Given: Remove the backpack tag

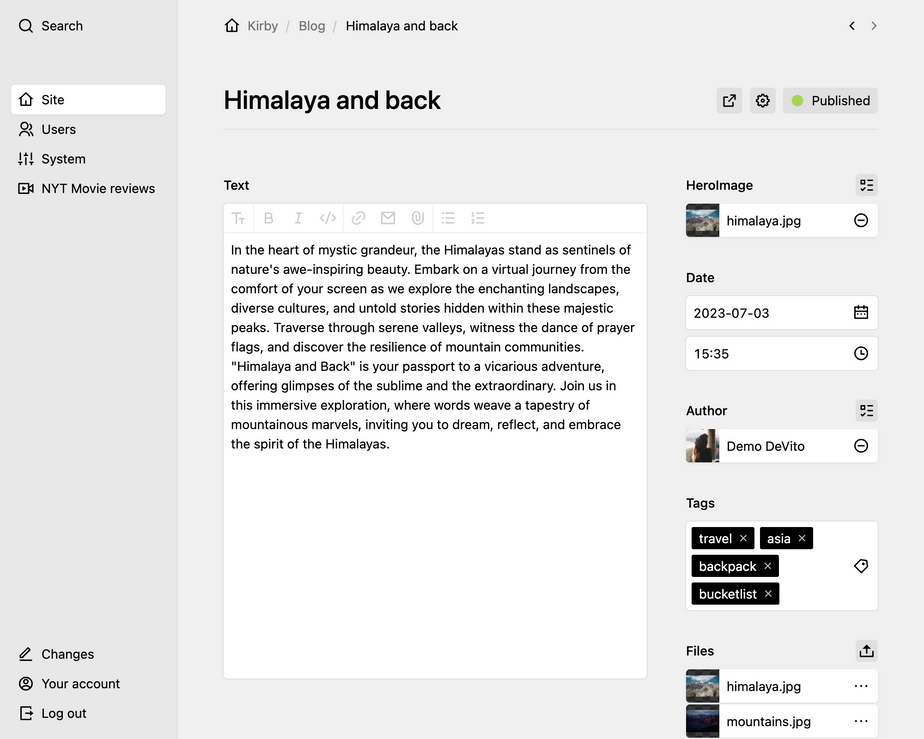Looking at the screenshot, I should [768, 567].
